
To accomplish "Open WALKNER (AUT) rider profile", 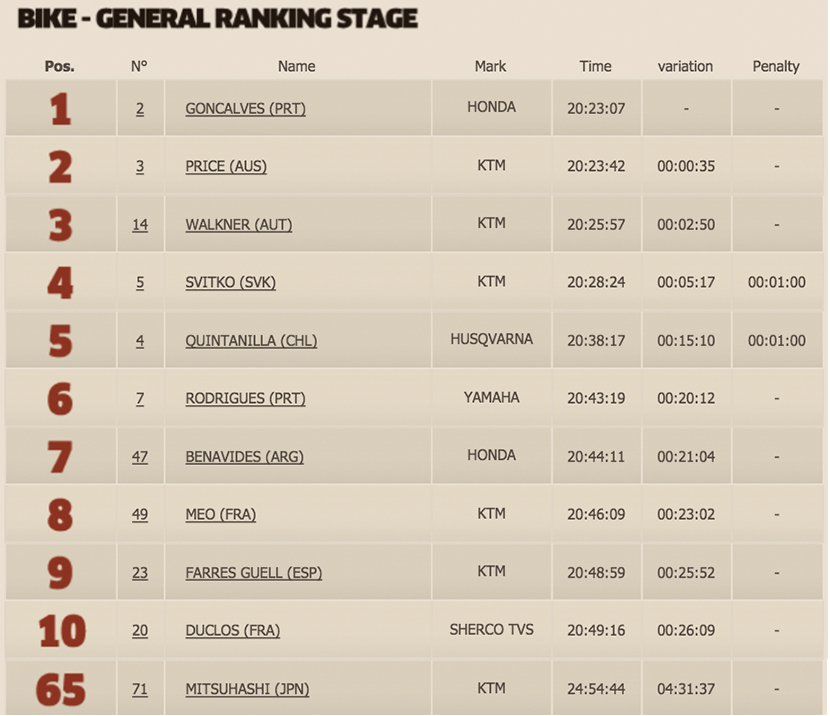I will pos(239,224).
